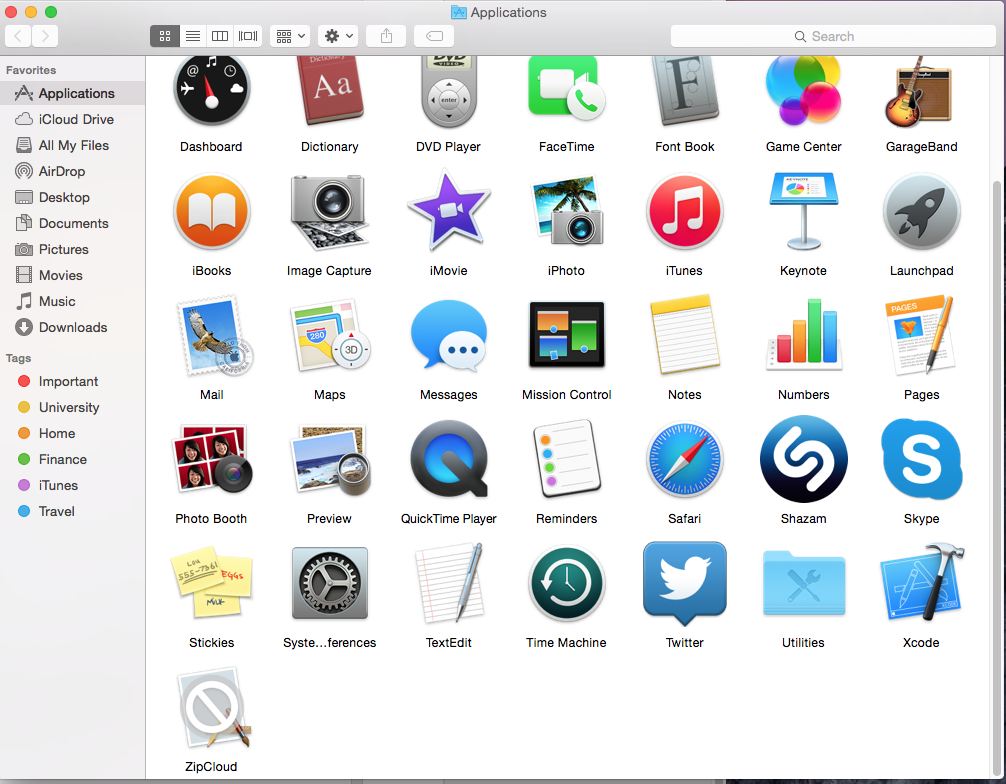Screen dimensions: 1006x784
Task: Open the gear Action menu
Action: pyautogui.click(x=338, y=36)
